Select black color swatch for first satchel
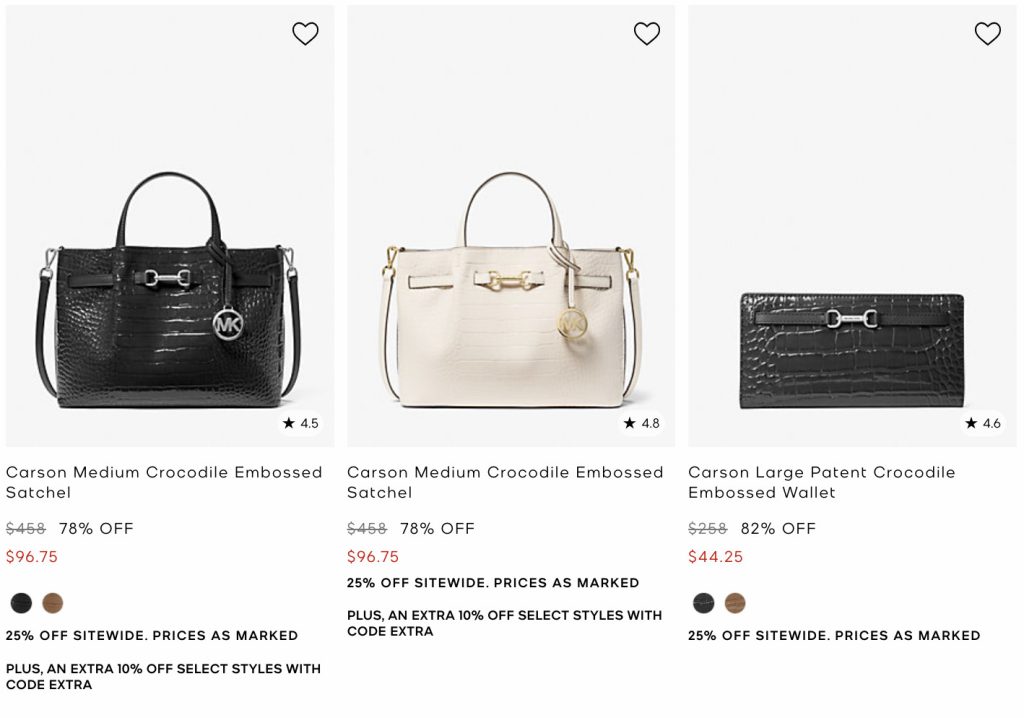The height and width of the screenshot is (718, 1024). (21, 603)
